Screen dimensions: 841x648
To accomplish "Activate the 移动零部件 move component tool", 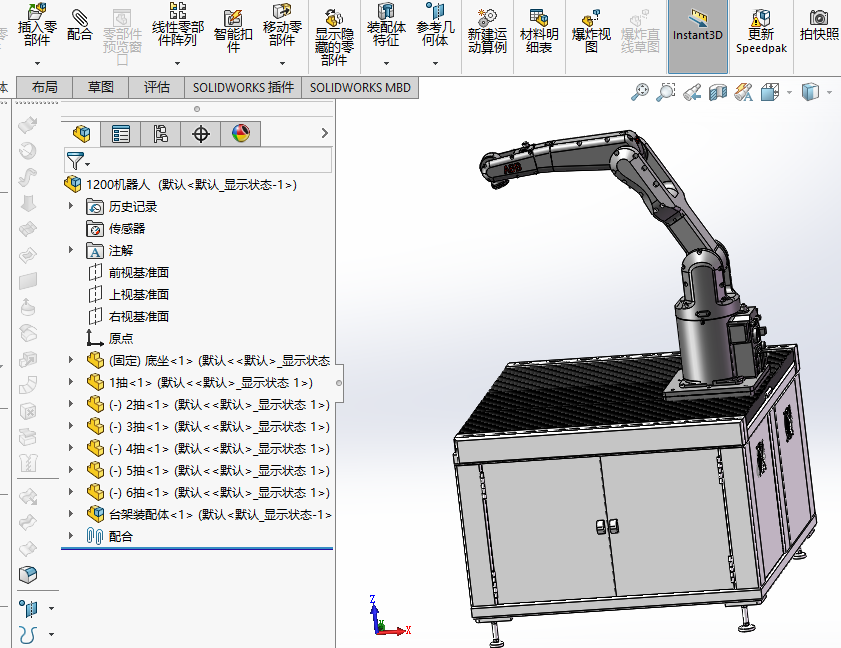I will tap(282, 25).
